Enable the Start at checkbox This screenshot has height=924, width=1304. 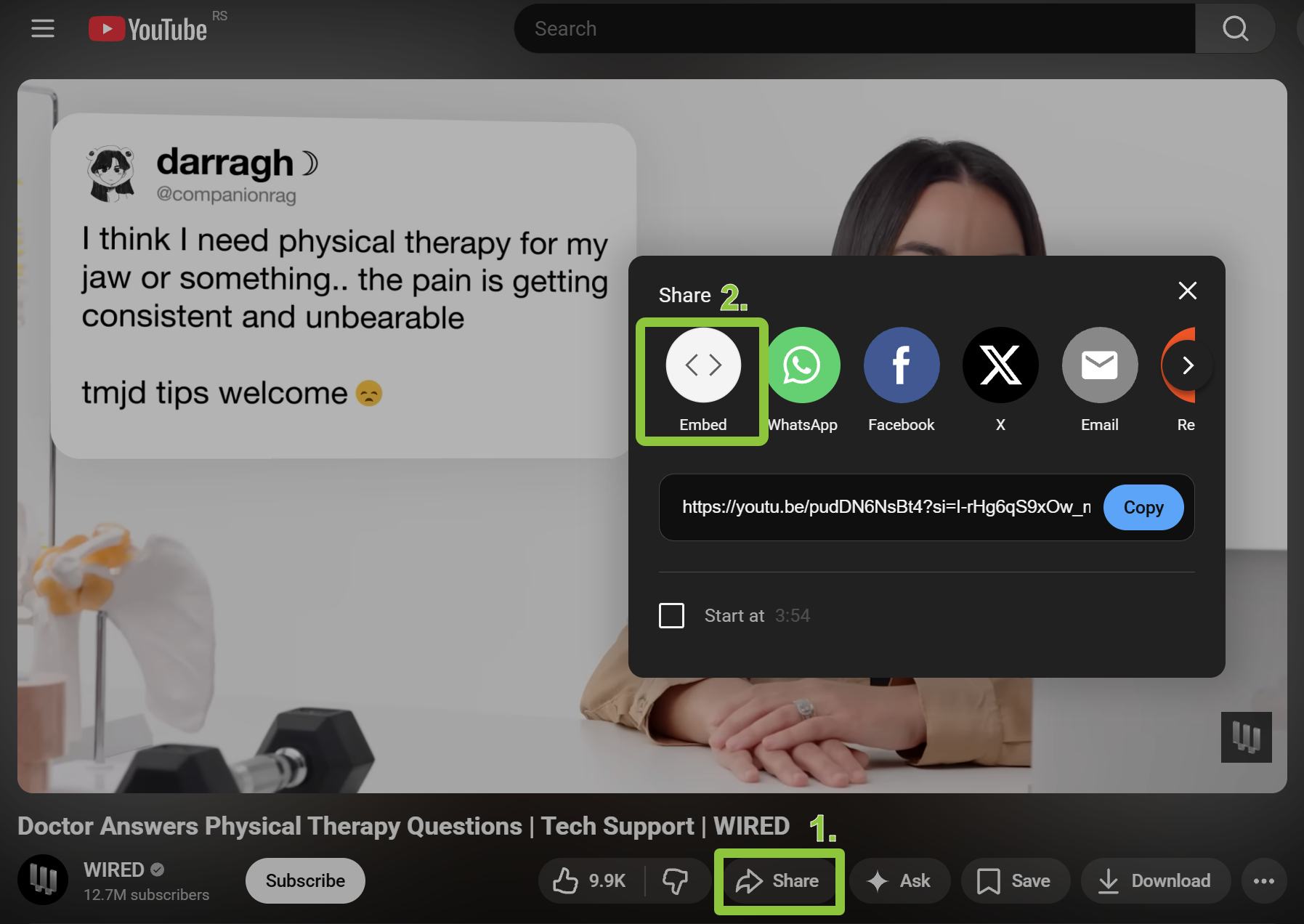(x=671, y=615)
